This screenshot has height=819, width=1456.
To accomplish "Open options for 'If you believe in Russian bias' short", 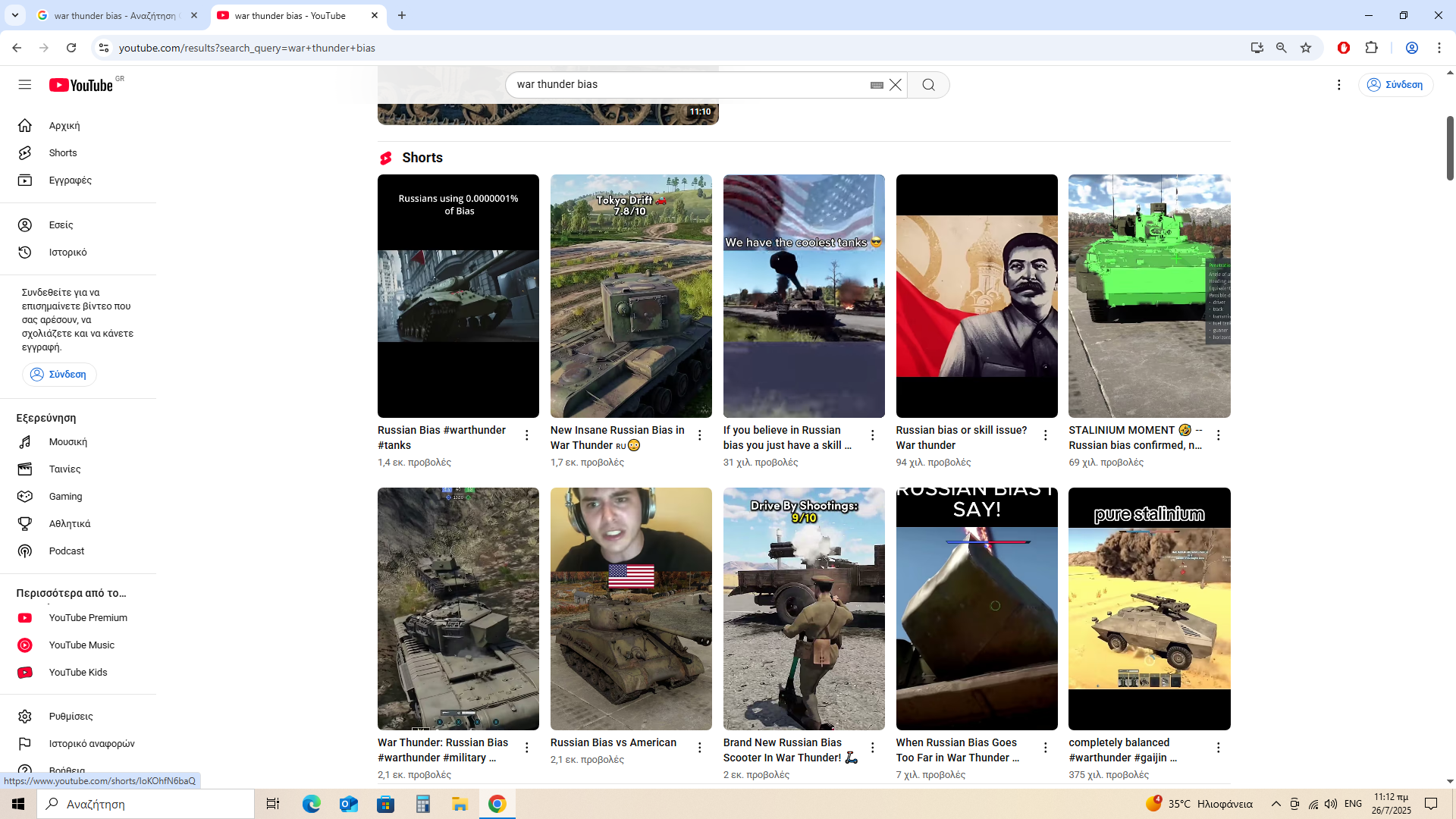I will click(873, 435).
